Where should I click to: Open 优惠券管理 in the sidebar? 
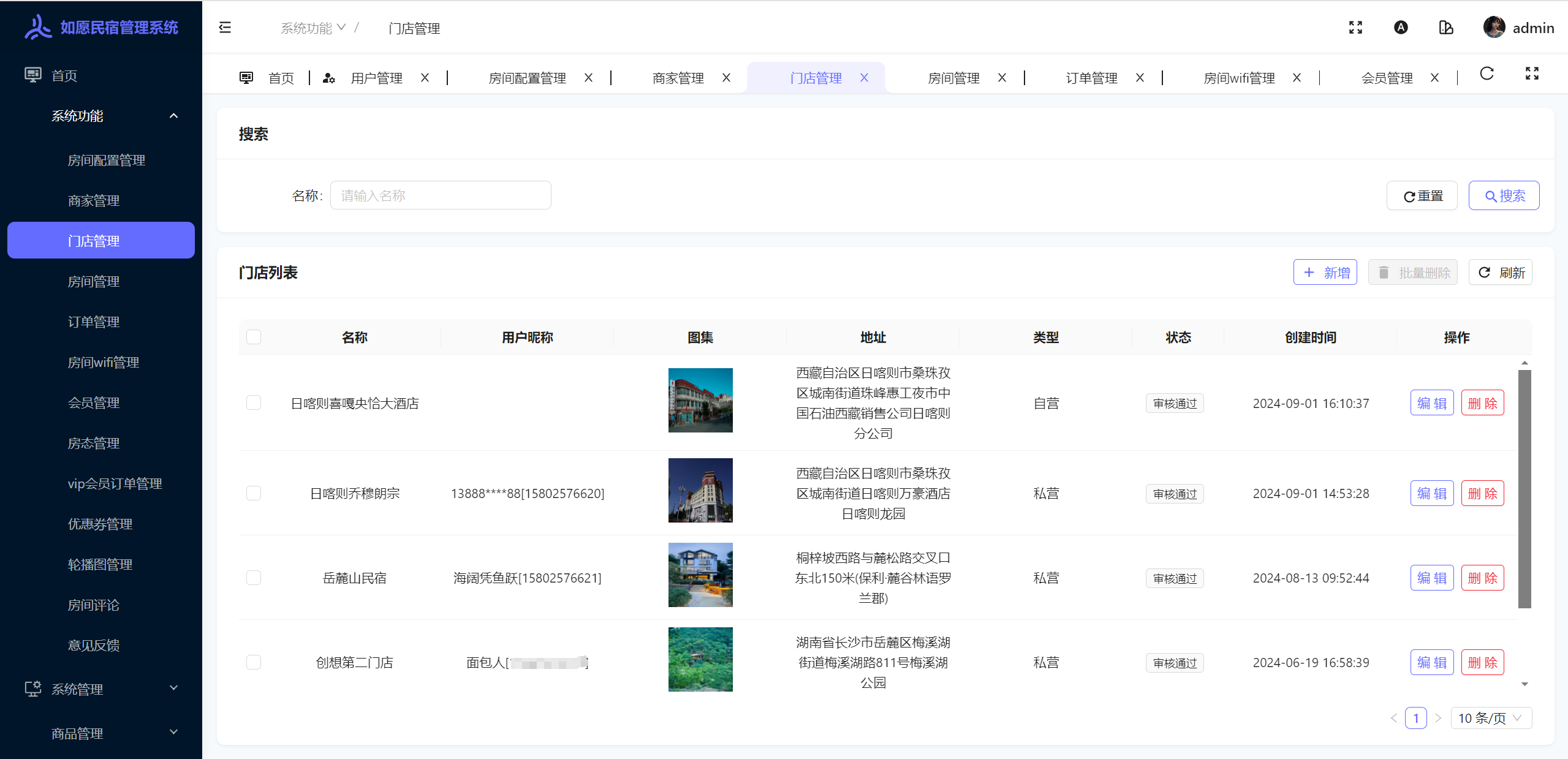coord(100,524)
